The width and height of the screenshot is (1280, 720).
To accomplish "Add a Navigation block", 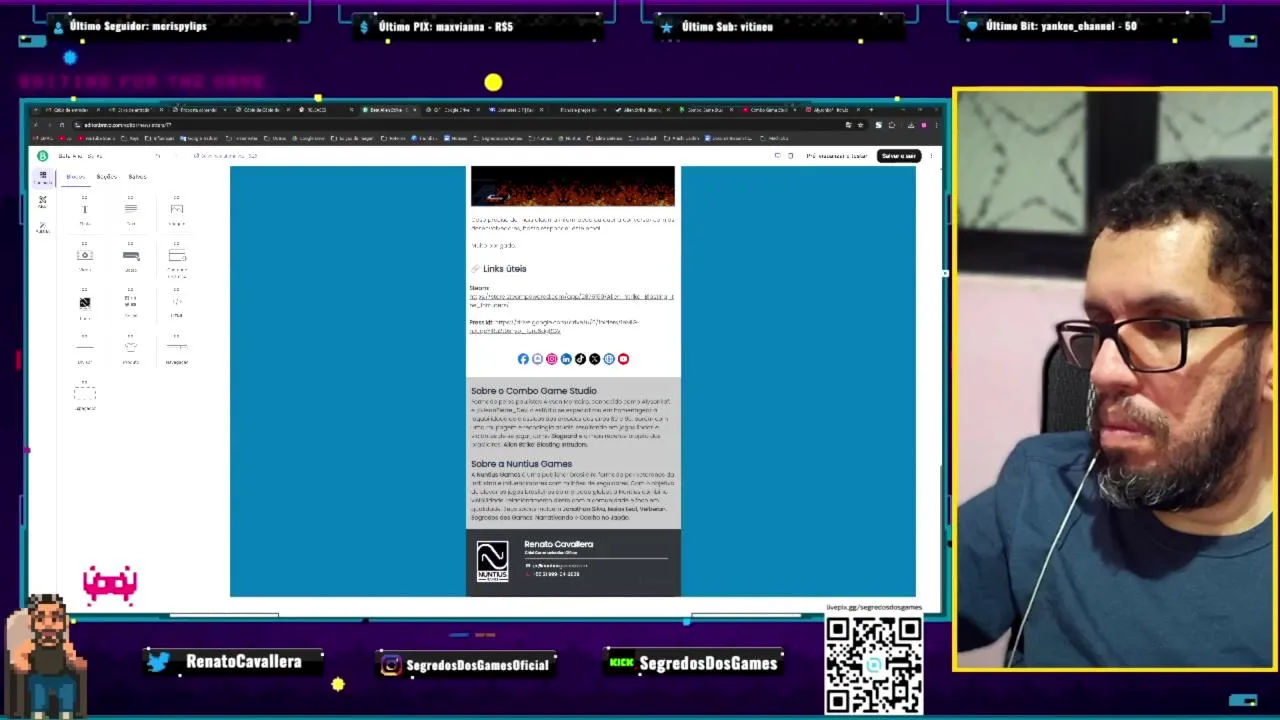I will click(x=177, y=350).
